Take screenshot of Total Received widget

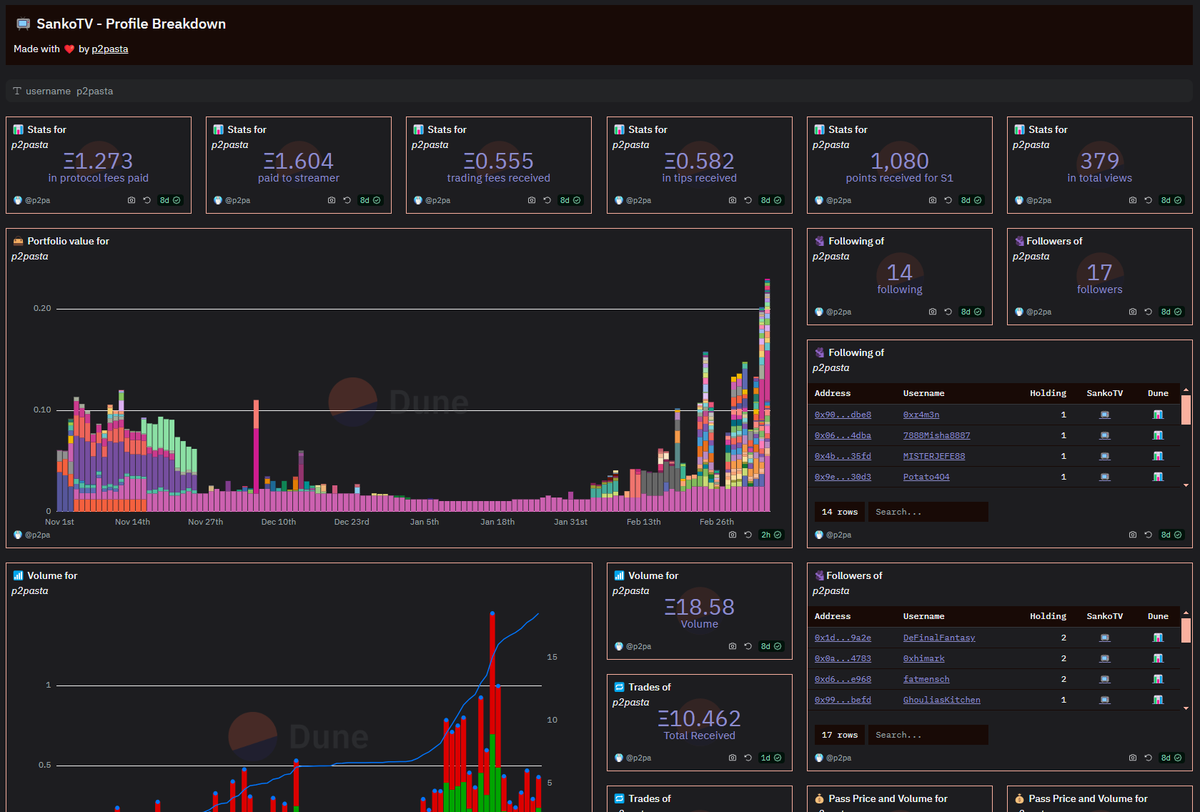point(733,758)
